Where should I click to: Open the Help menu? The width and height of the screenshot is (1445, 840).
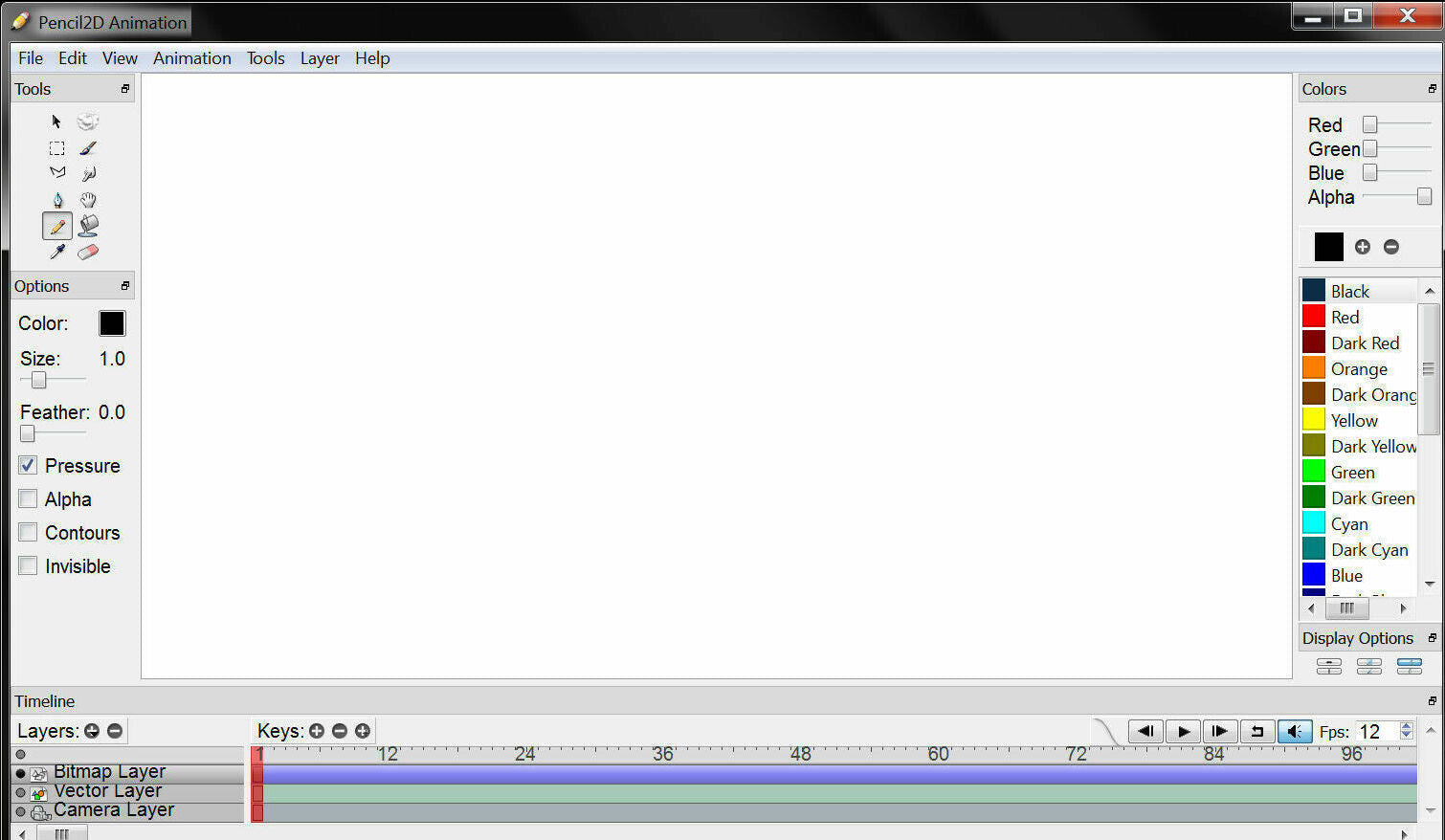[372, 58]
